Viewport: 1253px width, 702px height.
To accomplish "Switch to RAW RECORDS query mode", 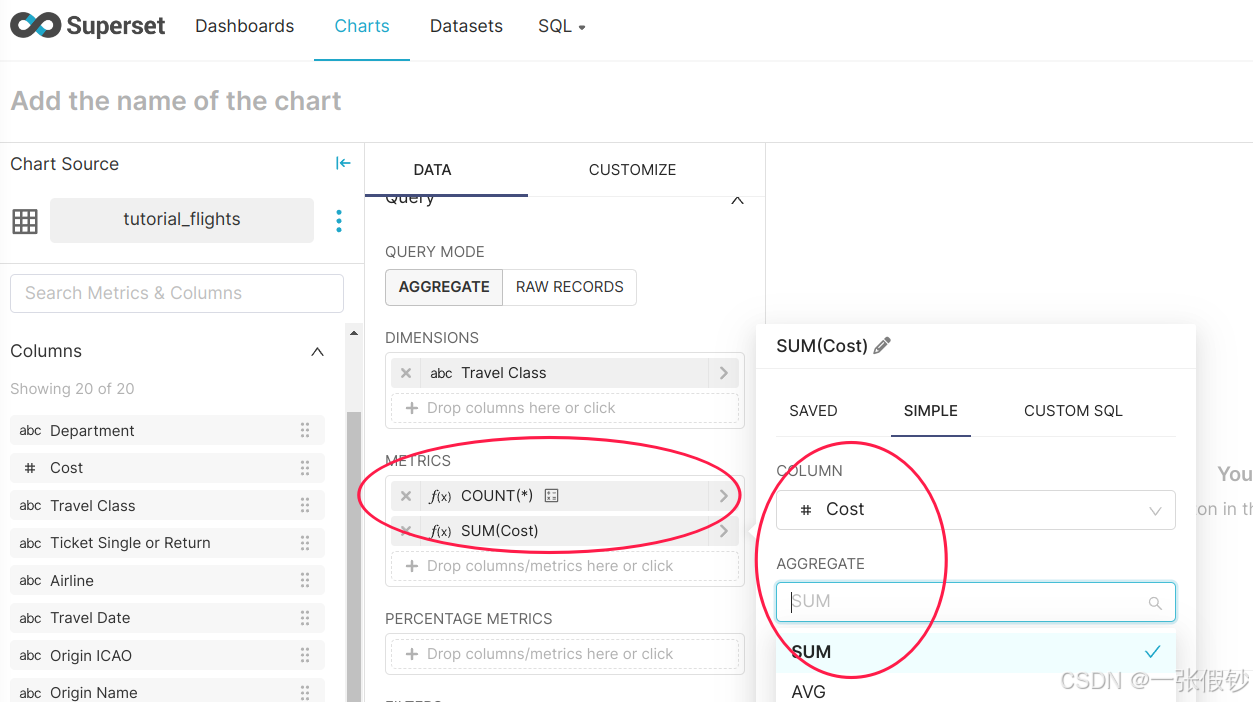I will point(569,287).
